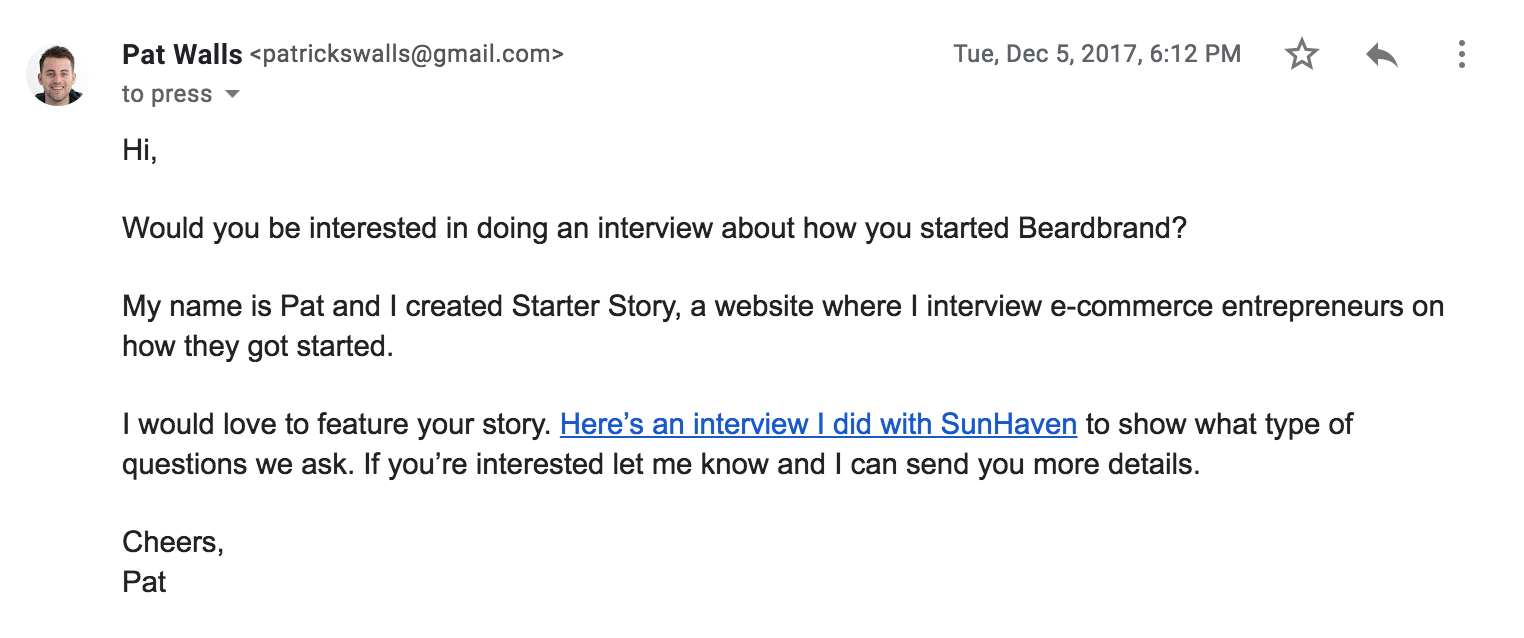Click the "to press" recipient text
1524x638 pixels.
tap(166, 94)
